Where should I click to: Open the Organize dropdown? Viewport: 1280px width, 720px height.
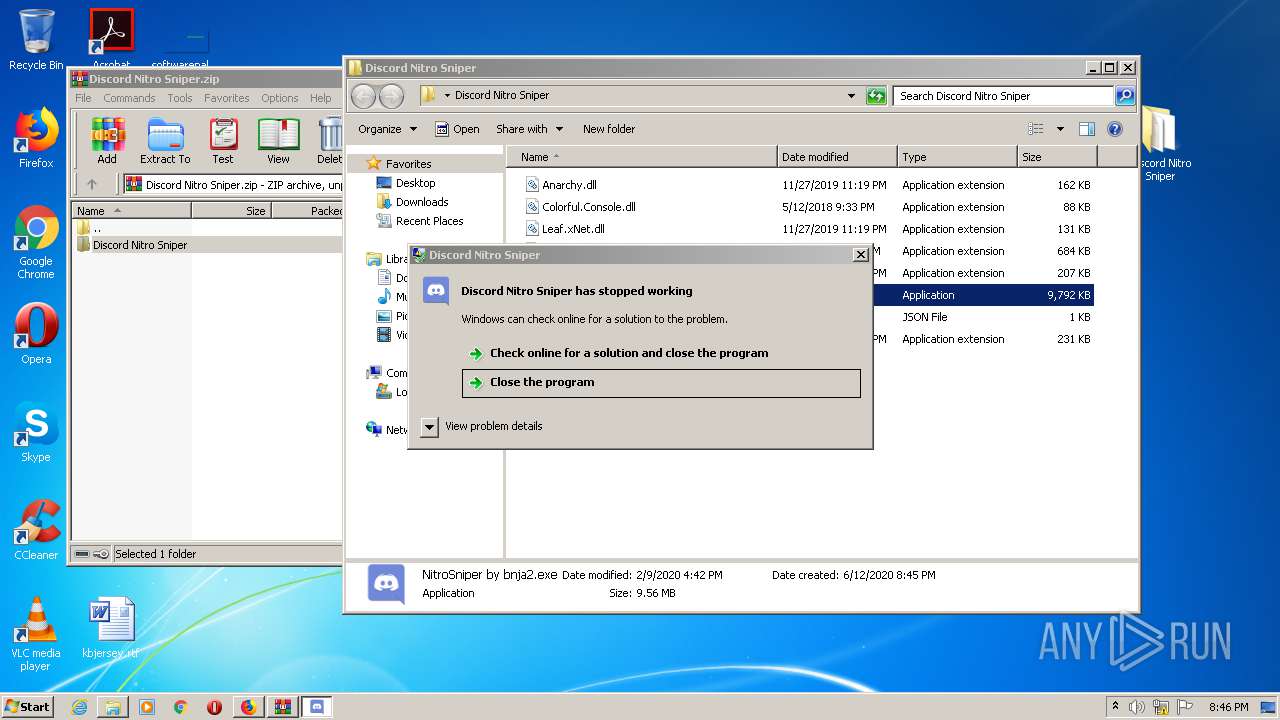(387, 129)
